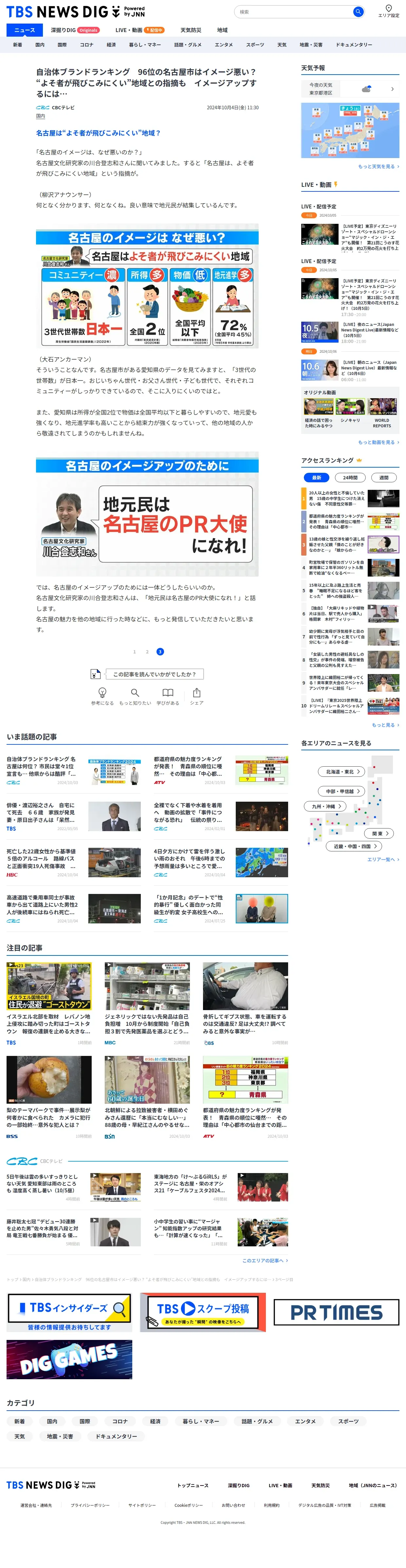Click the もっと知りたい magnifier reaction

pyautogui.click(x=135, y=696)
